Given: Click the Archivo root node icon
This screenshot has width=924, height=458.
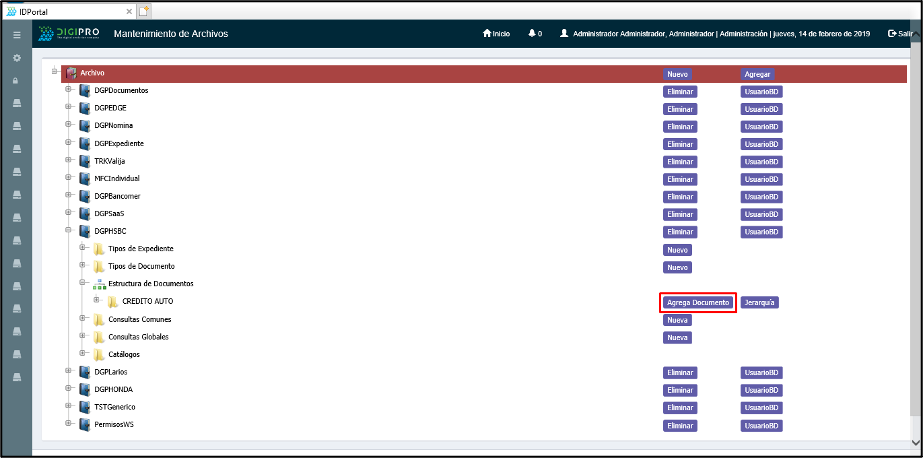Looking at the screenshot, I should 71,73.
